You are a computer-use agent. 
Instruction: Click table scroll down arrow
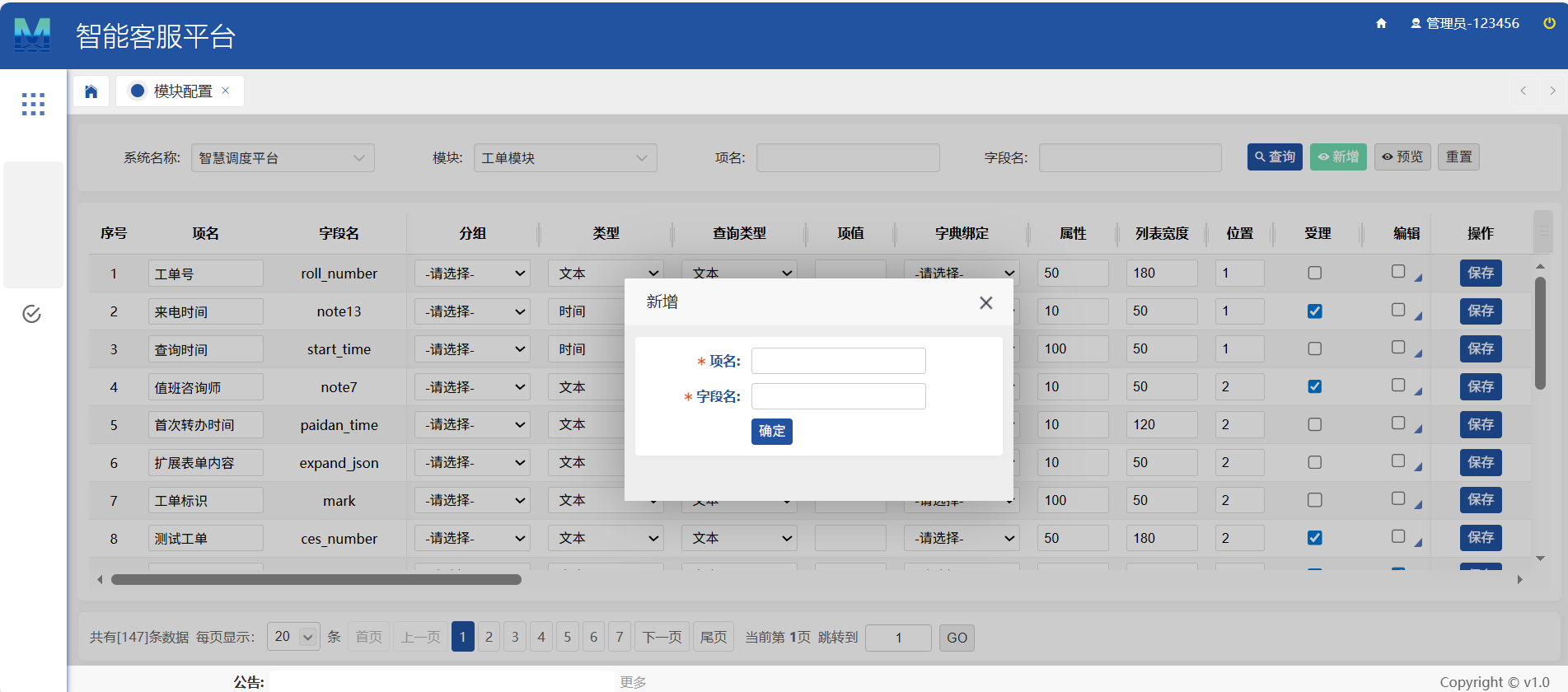pyautogui.click(x=1540, y=558)
